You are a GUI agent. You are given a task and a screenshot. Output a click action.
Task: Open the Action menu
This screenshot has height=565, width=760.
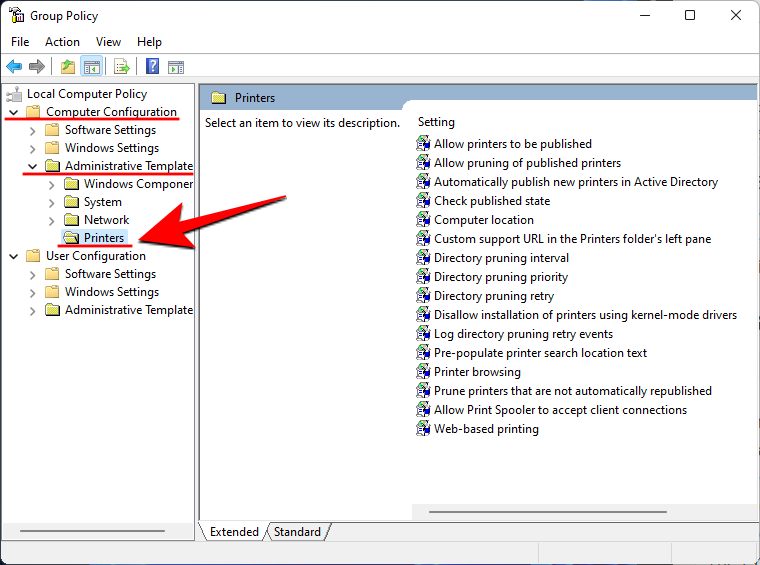click(x=62, y=42)
